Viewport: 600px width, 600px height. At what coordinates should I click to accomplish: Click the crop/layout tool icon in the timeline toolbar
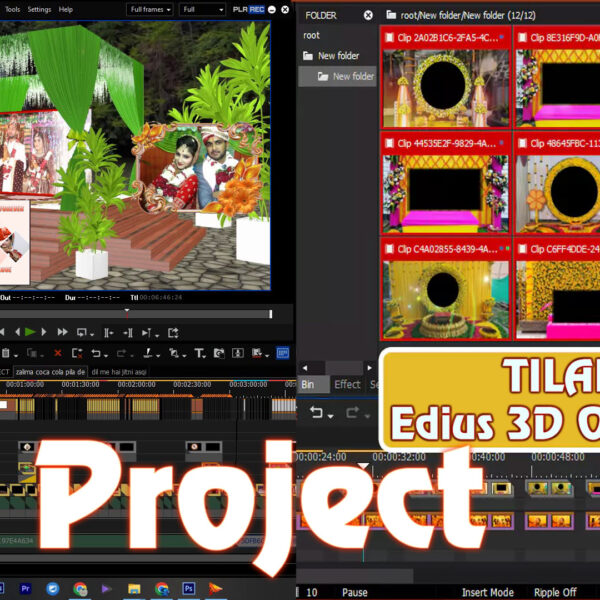174,353
